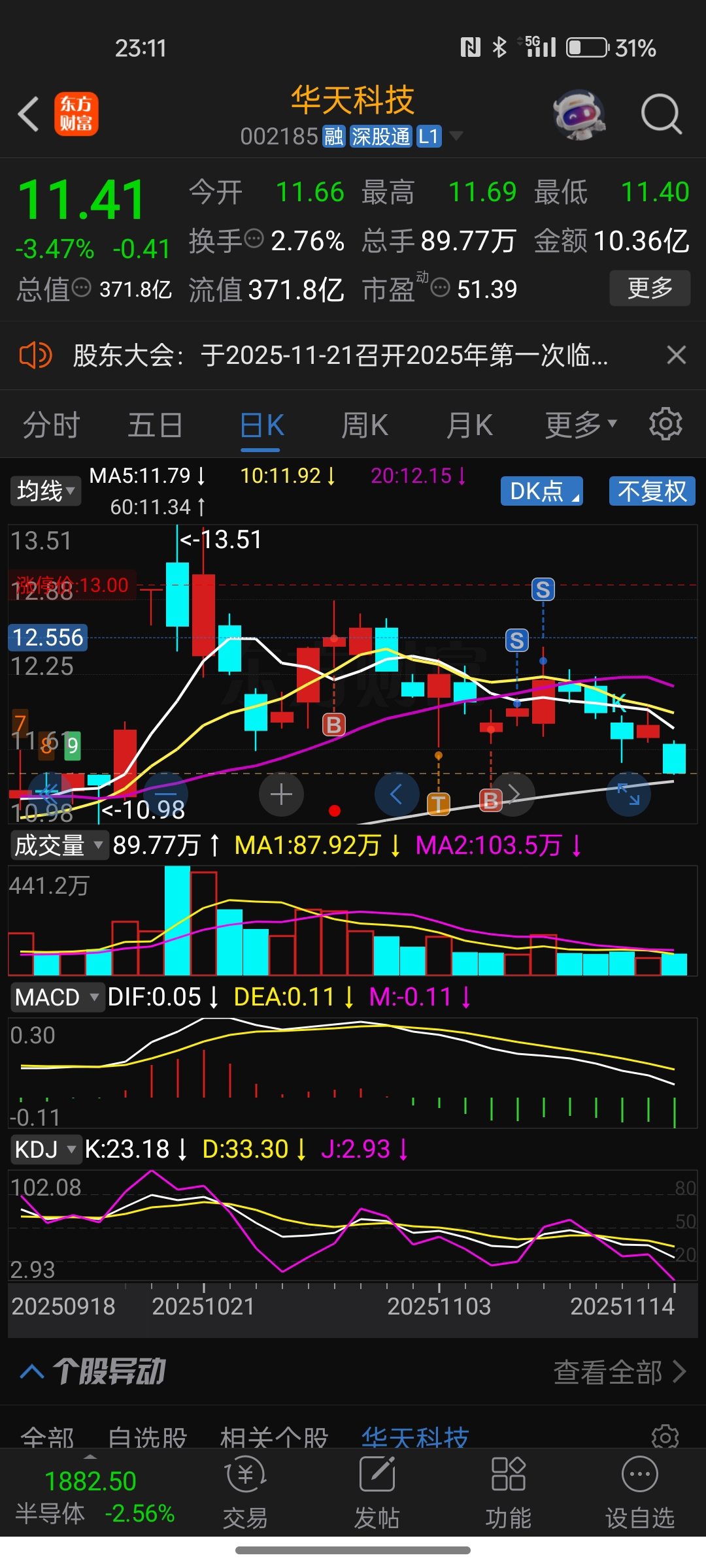
Task: Tap the L1 level badge
Action: click(429, 137)
